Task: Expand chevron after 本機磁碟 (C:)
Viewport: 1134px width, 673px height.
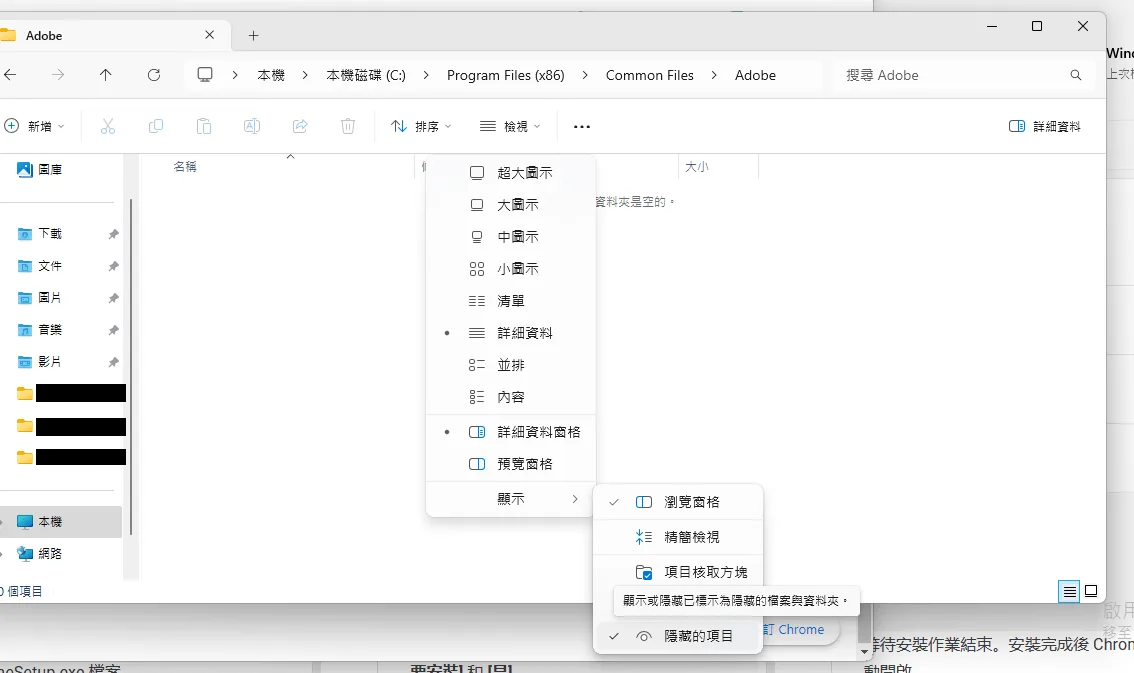Action: coord(426,75)
